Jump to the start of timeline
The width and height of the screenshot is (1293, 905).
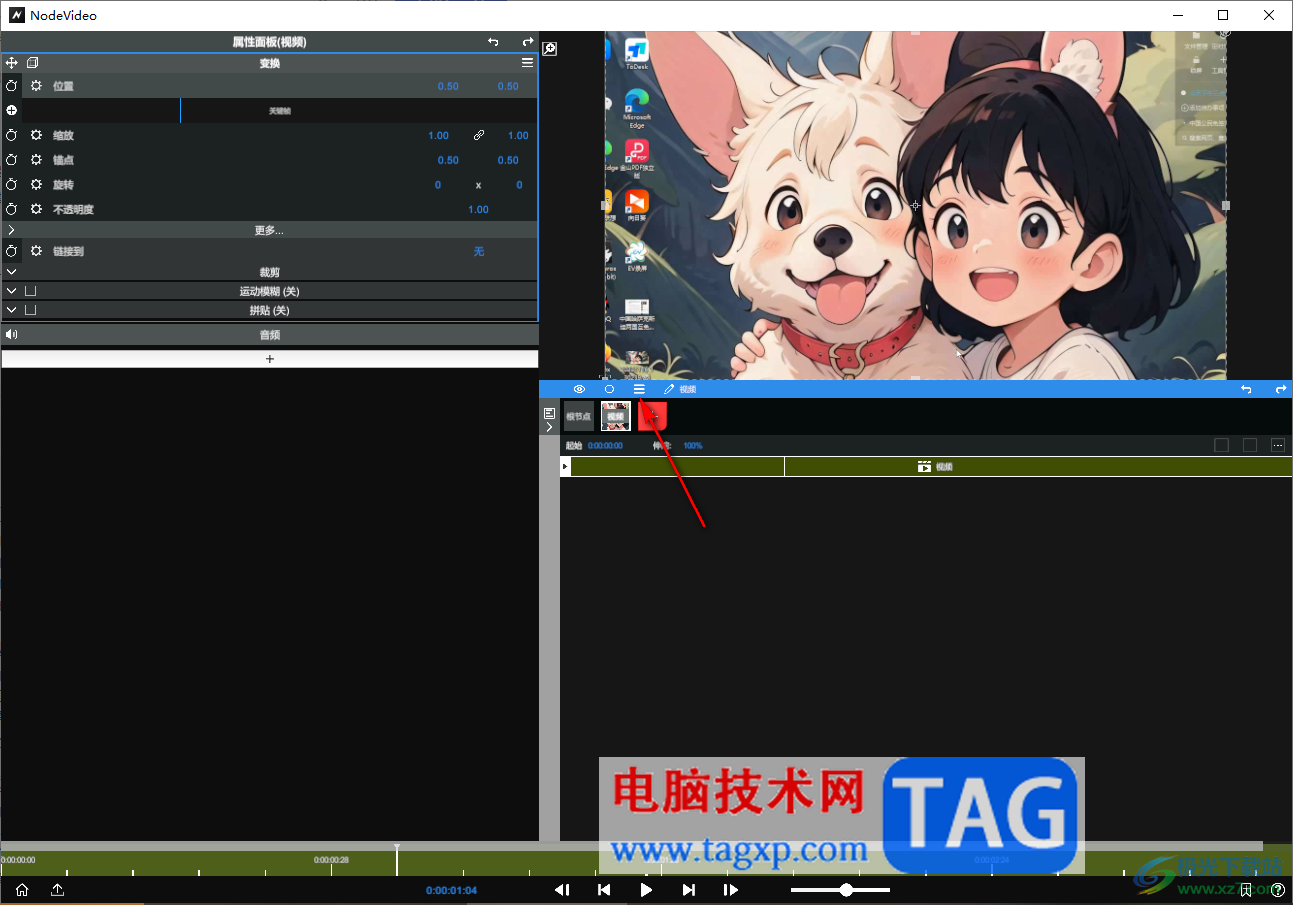pyautogui.click(x=604, y=890)
